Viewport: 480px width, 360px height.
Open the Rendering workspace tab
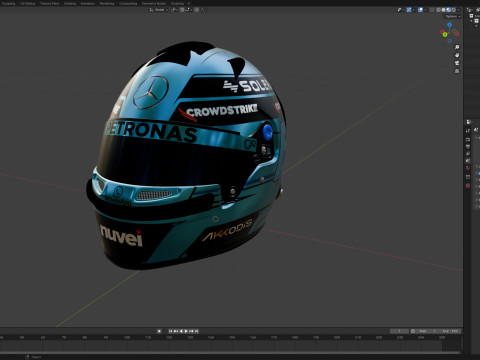107,4
